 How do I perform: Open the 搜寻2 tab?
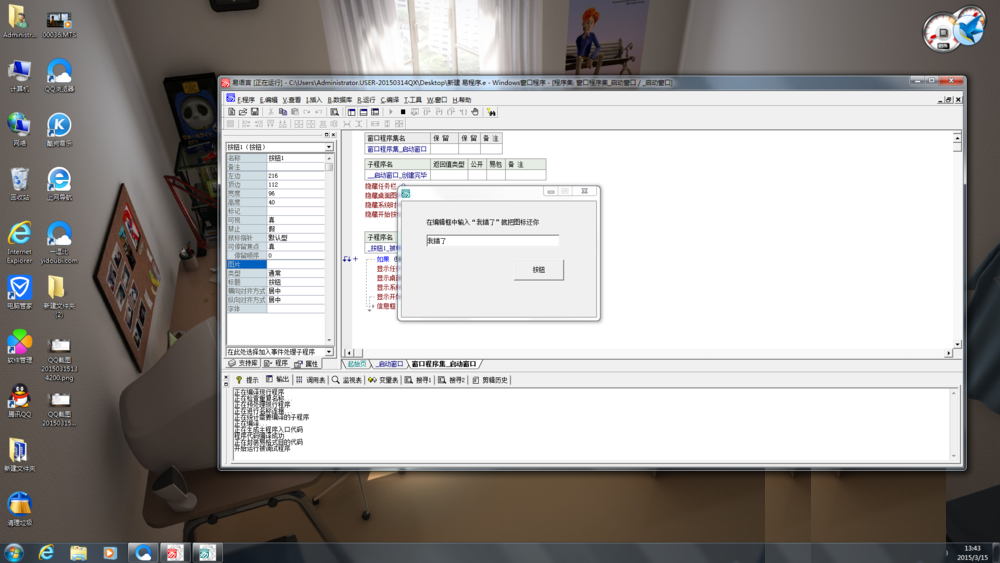pos(452,380)
